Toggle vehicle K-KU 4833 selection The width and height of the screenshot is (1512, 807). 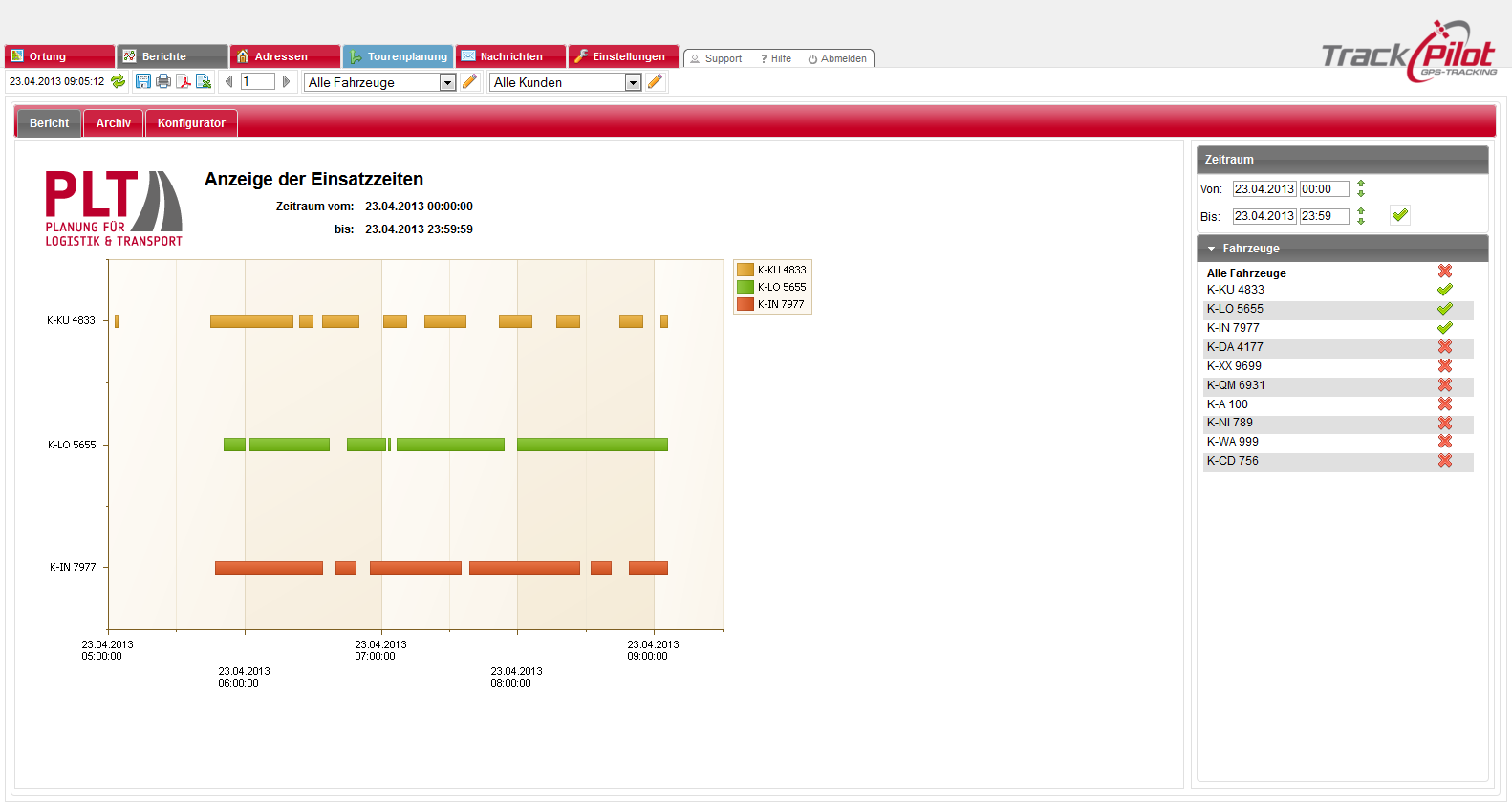pyautogui.click(x=1444, y=290)
